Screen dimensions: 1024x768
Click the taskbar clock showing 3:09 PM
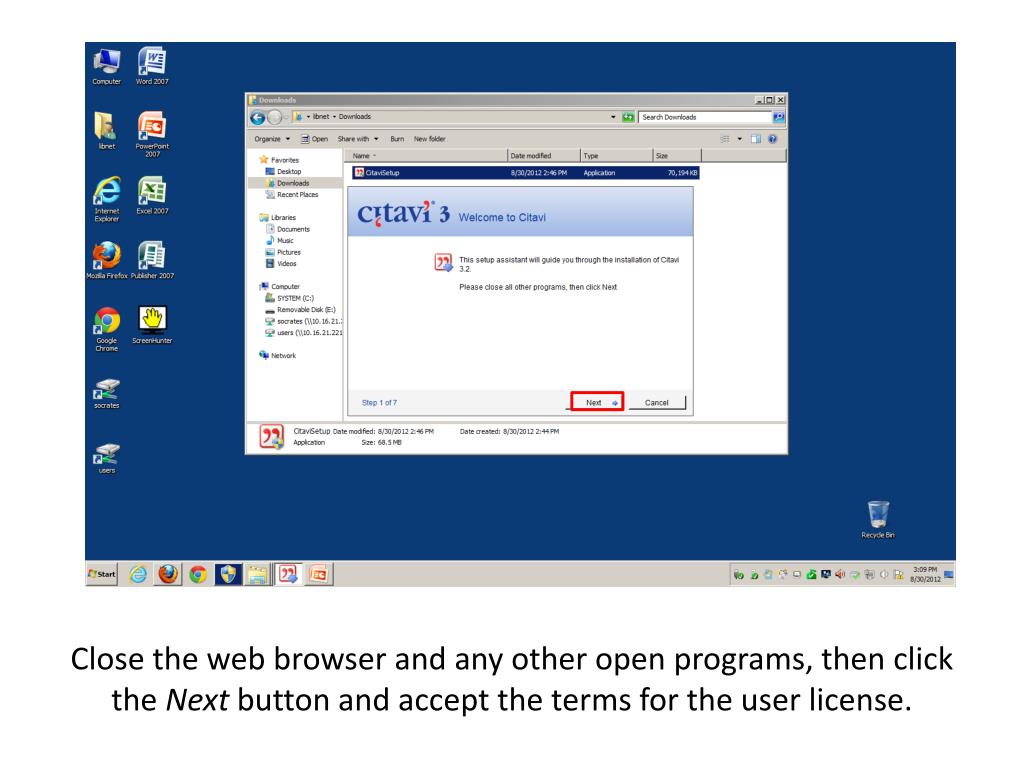click(x=925, y=574)
